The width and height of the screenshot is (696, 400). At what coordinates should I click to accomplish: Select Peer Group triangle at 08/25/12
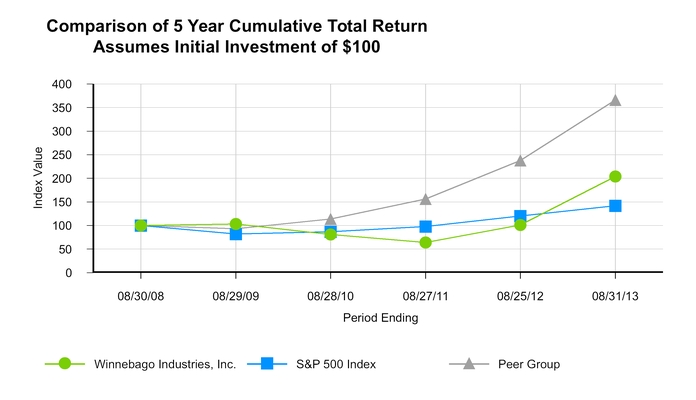coord(520,160)
